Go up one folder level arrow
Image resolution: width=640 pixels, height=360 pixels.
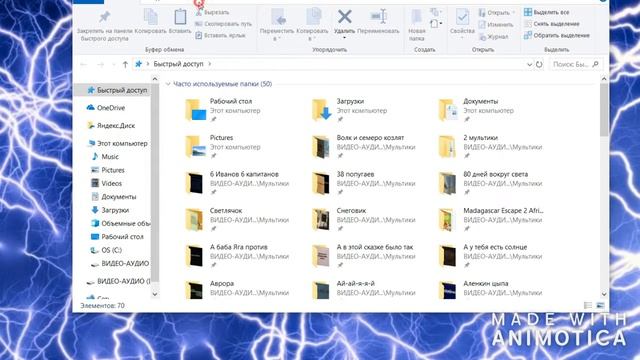pyautogui.click(x=125, y=64)
